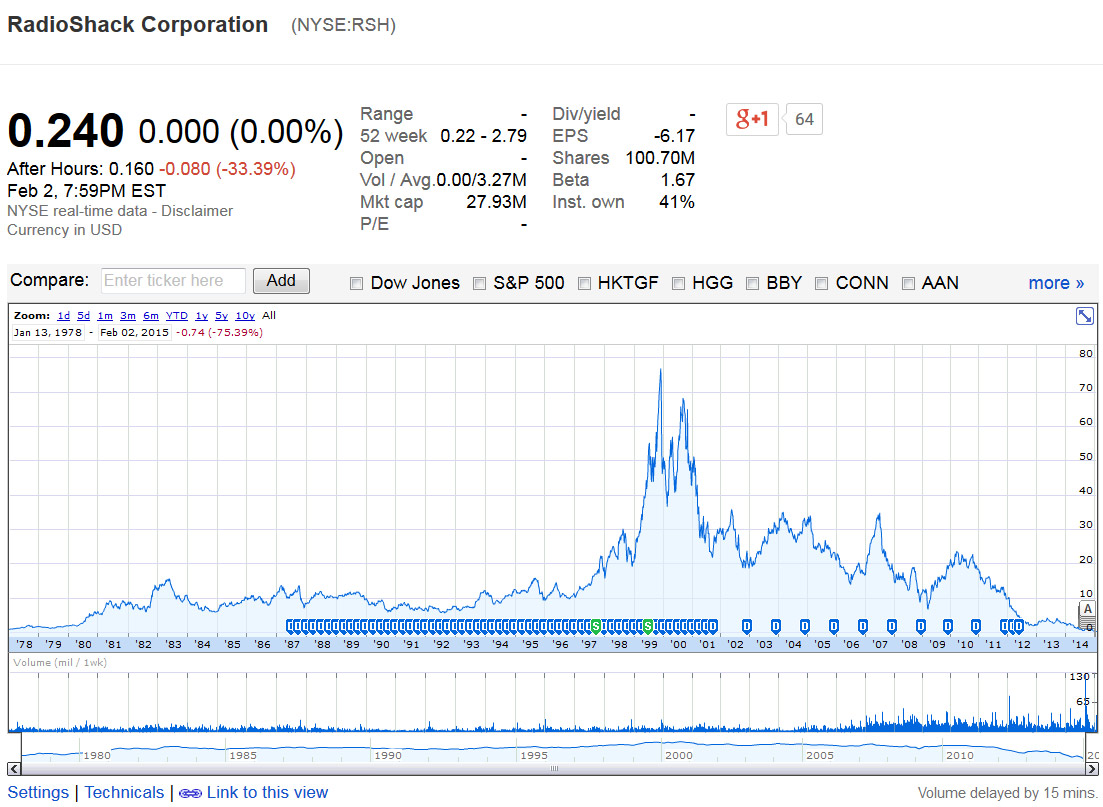Tick the HGG compare checkbox
This screenshot has height=807, width=1103.
tap(678, 284)
